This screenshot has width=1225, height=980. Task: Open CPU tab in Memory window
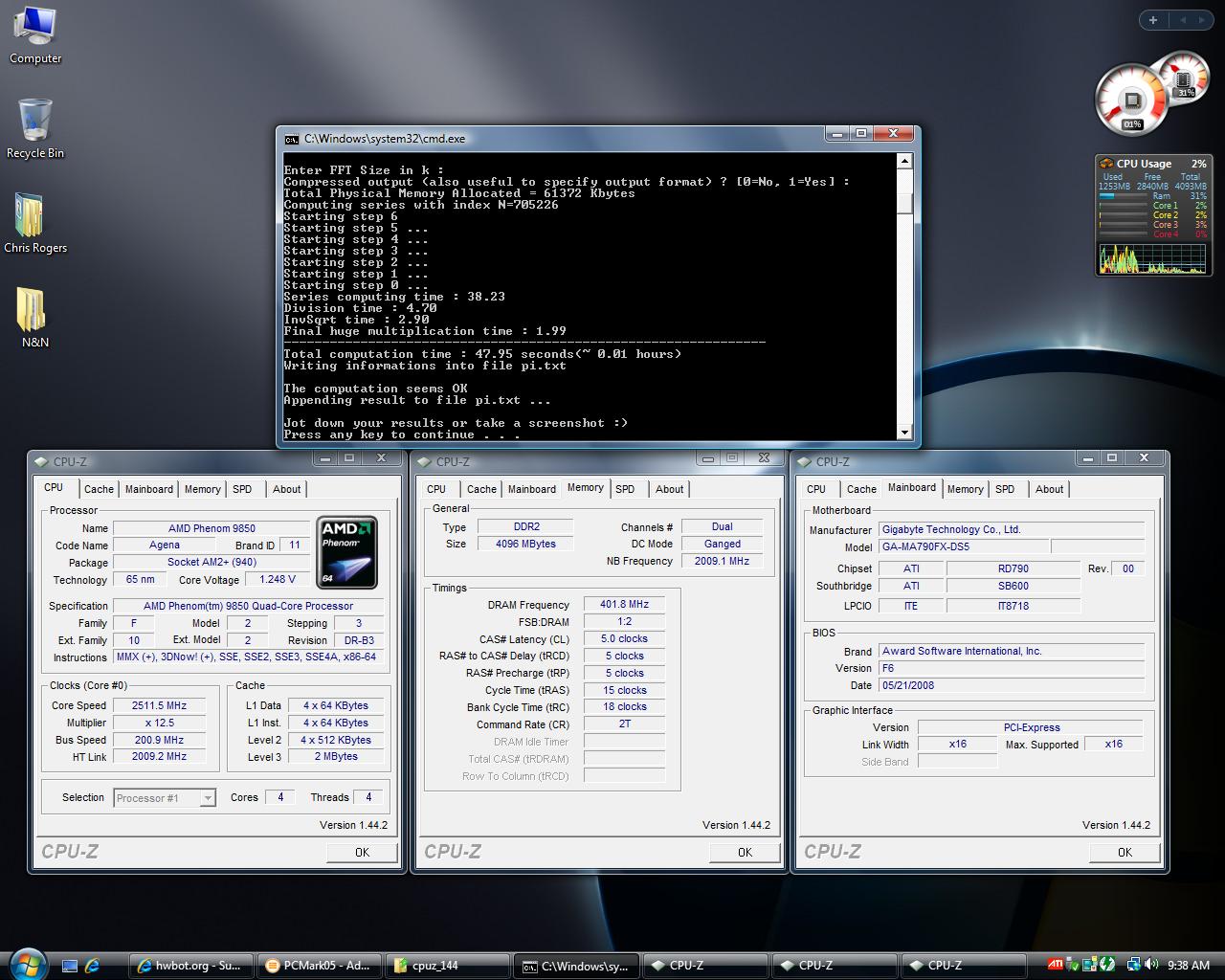[x=436, y=489]
